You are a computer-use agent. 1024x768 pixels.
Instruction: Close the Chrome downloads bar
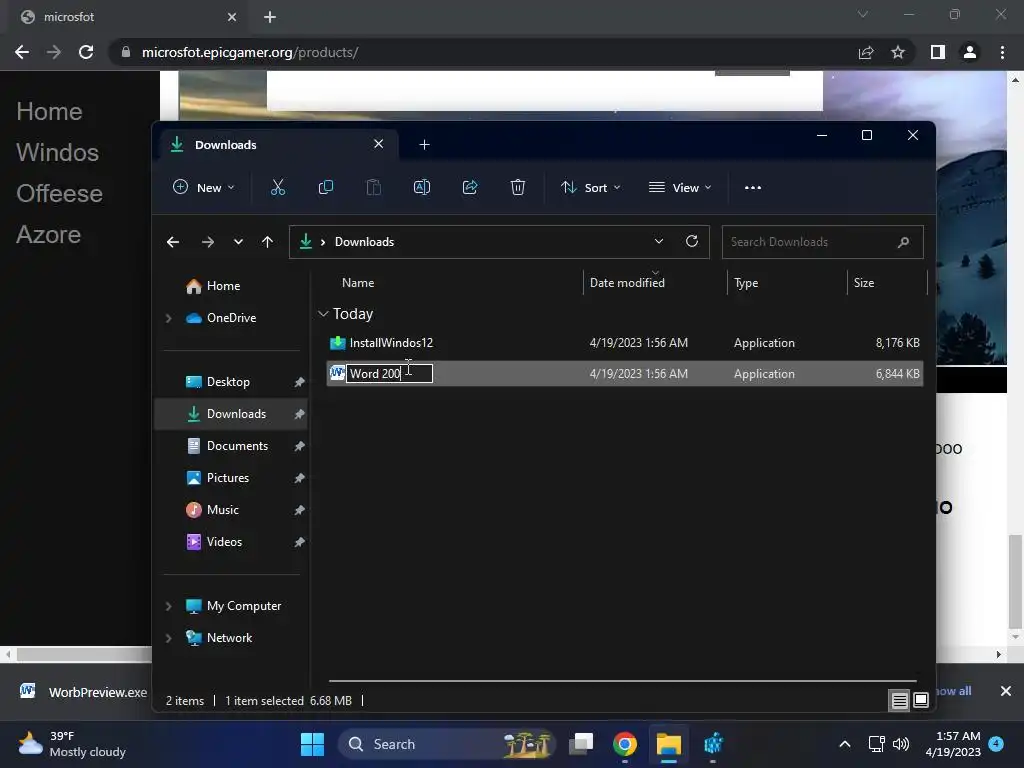tap(1006, 691)
